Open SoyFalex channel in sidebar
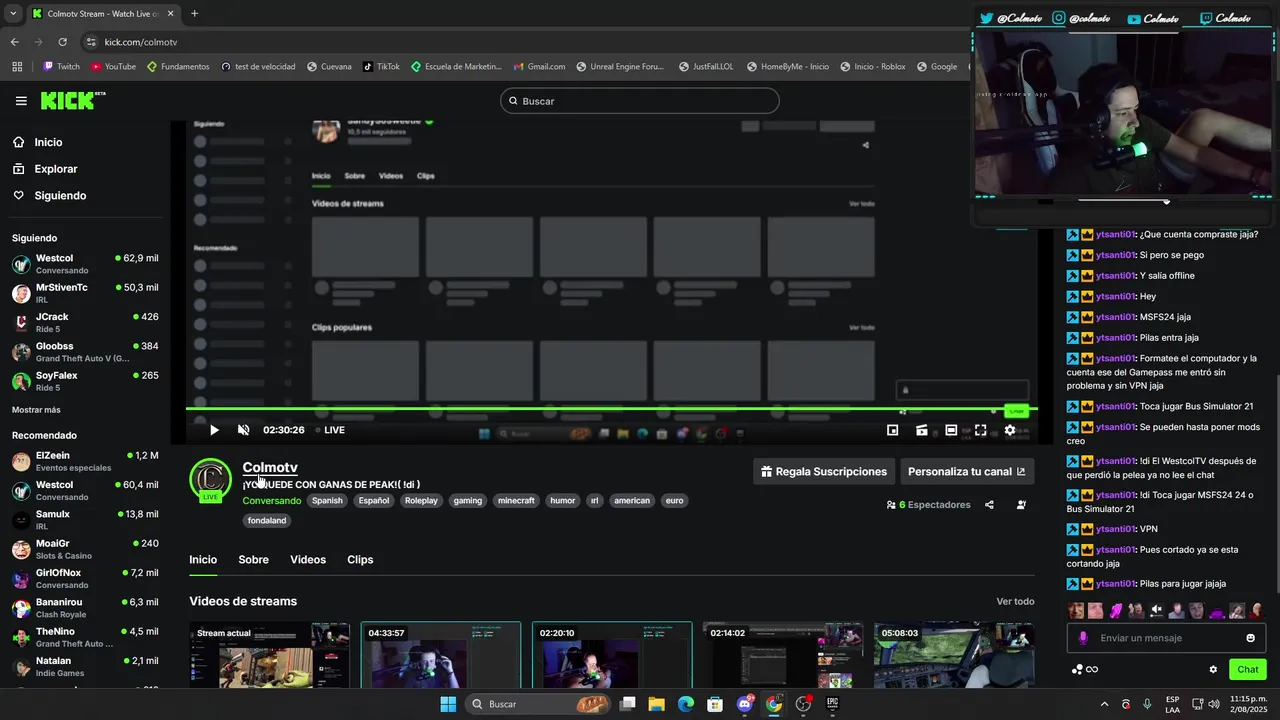The width and height of the screenshot is (1280, 720). [x=85, y=381]
